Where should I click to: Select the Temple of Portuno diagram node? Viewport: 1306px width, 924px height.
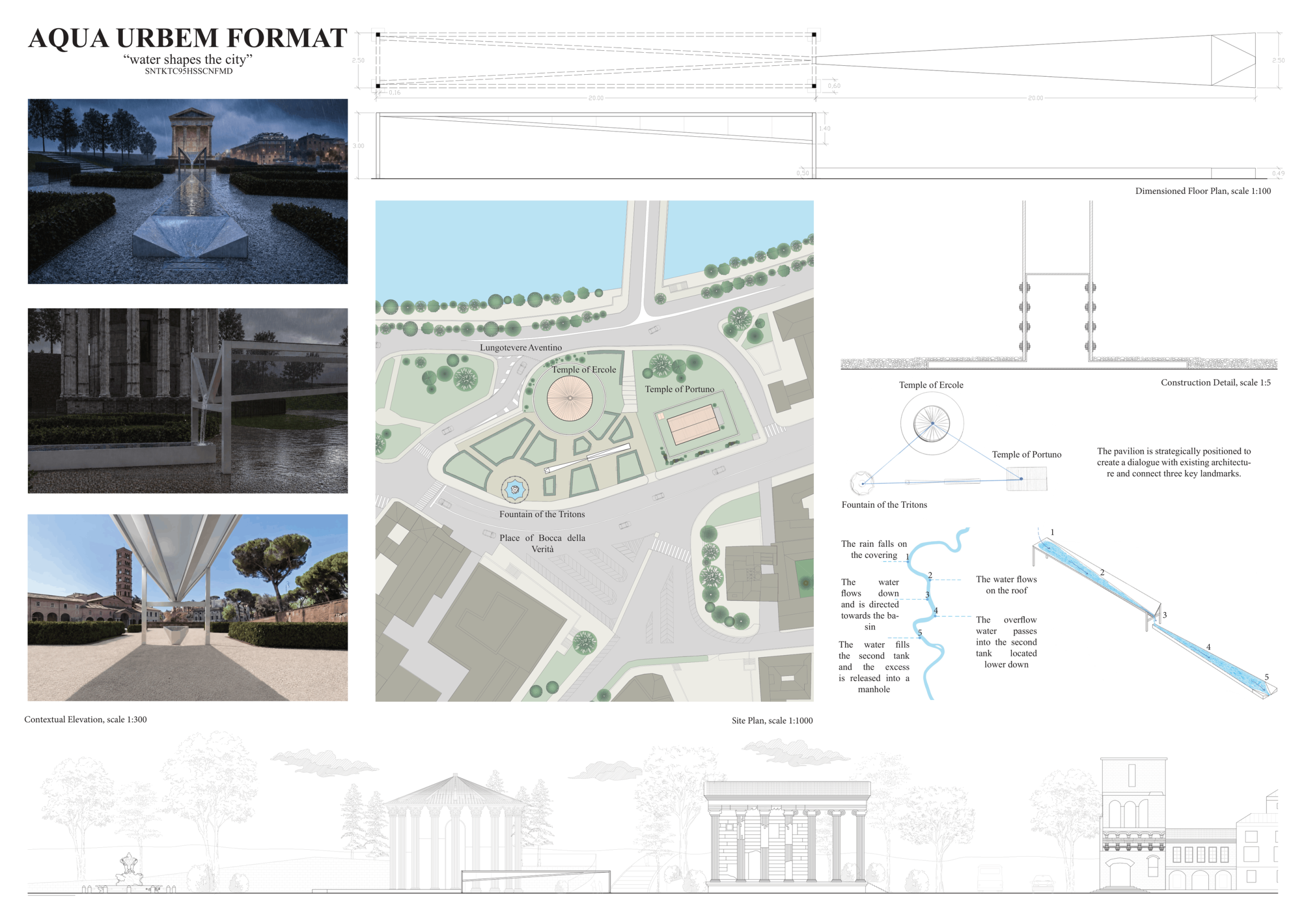pos(1026,478)
